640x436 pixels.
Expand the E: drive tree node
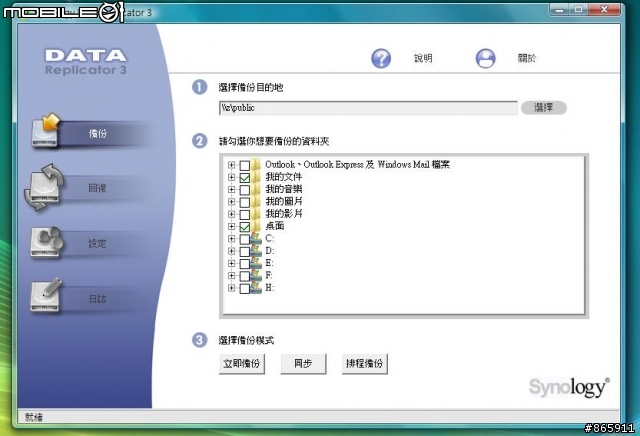coord(231,263)
